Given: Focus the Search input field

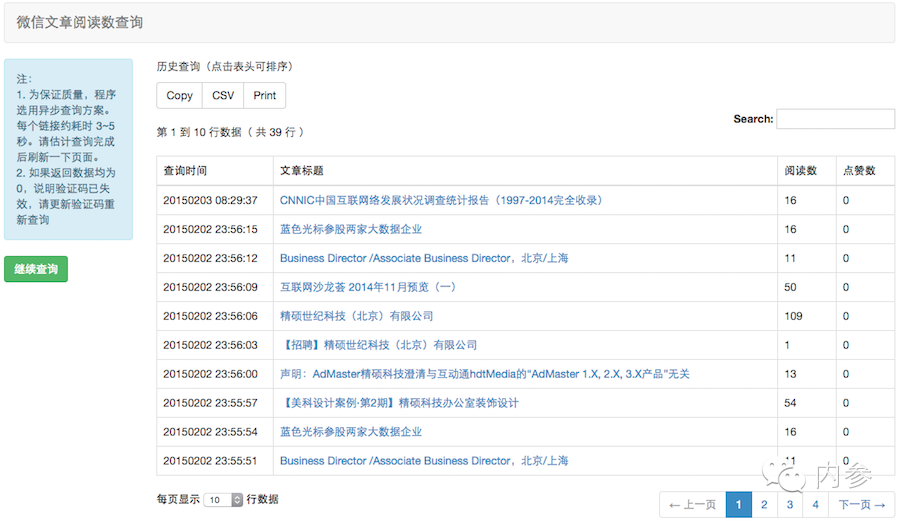Looking at the screenshot, I should pos(835,119).
